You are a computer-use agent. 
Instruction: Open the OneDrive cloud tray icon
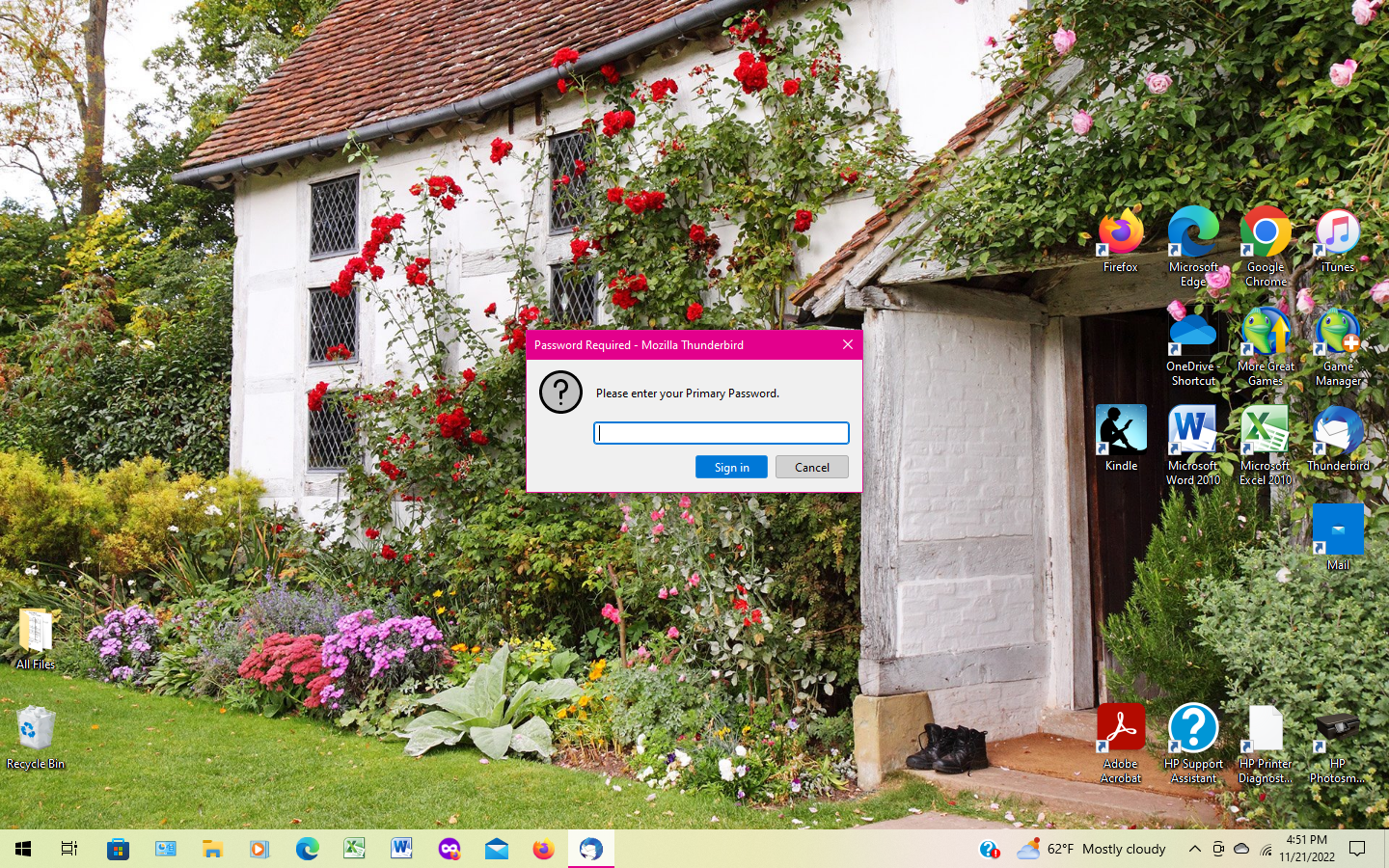[1242, 849]
